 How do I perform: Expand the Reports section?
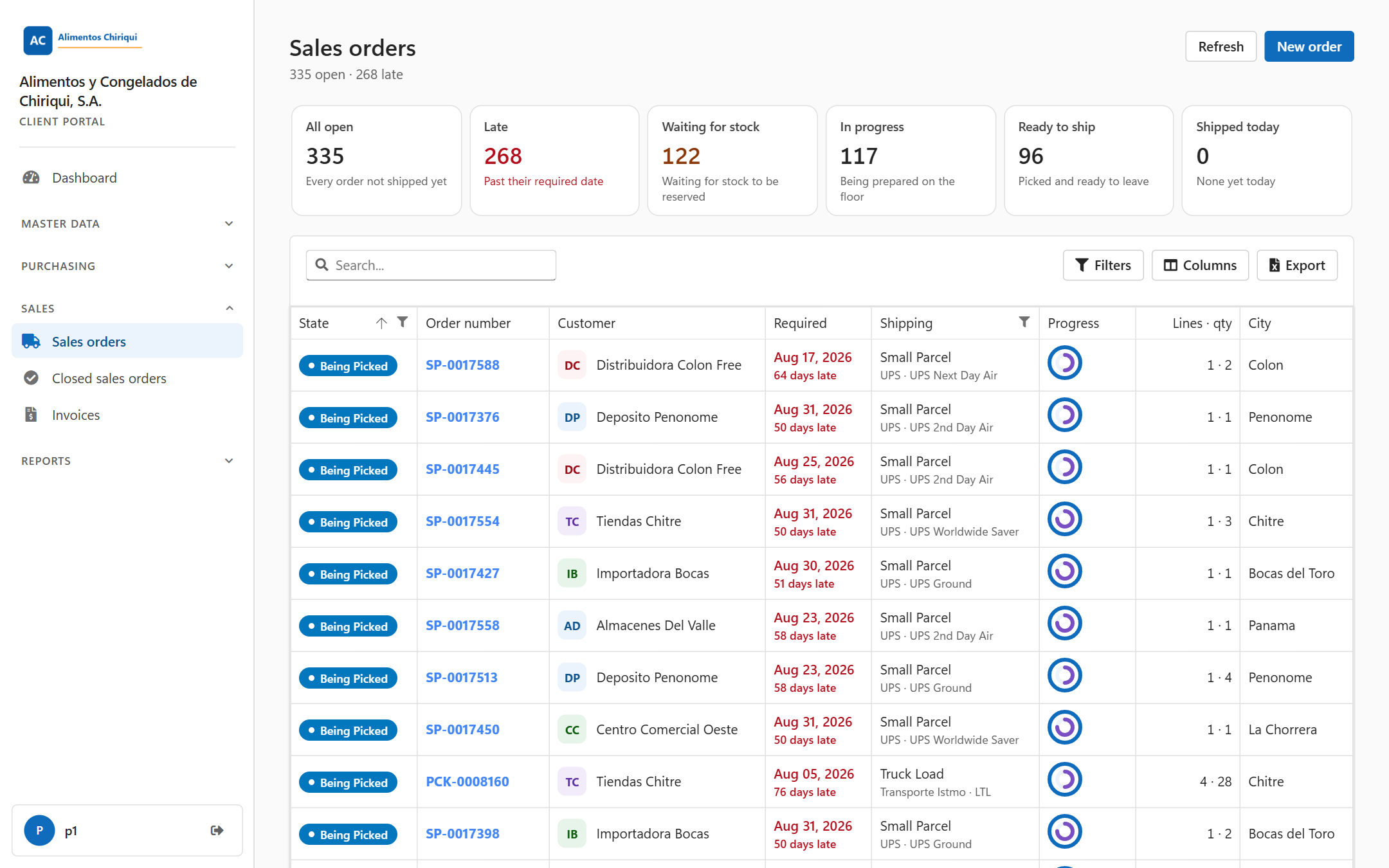point(127,461)
